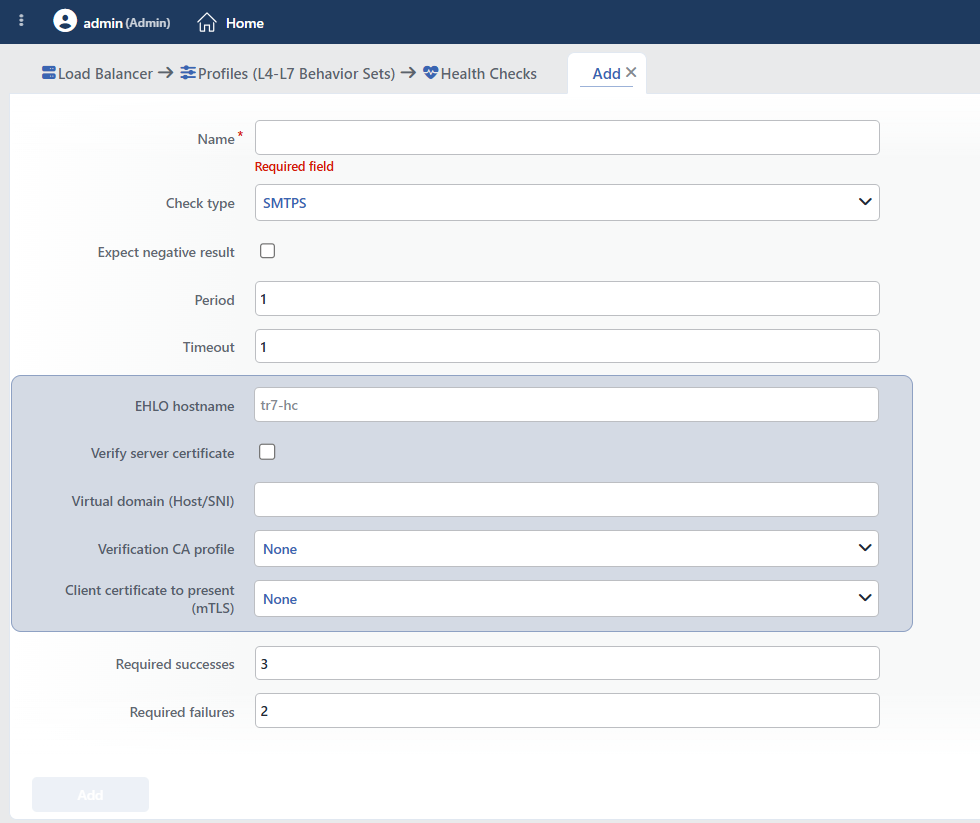This screenshot has height=823, width=980.
Task: Expand the Verification CA profile dropdown
Action: pyautogui.click(x=566, y=549)
